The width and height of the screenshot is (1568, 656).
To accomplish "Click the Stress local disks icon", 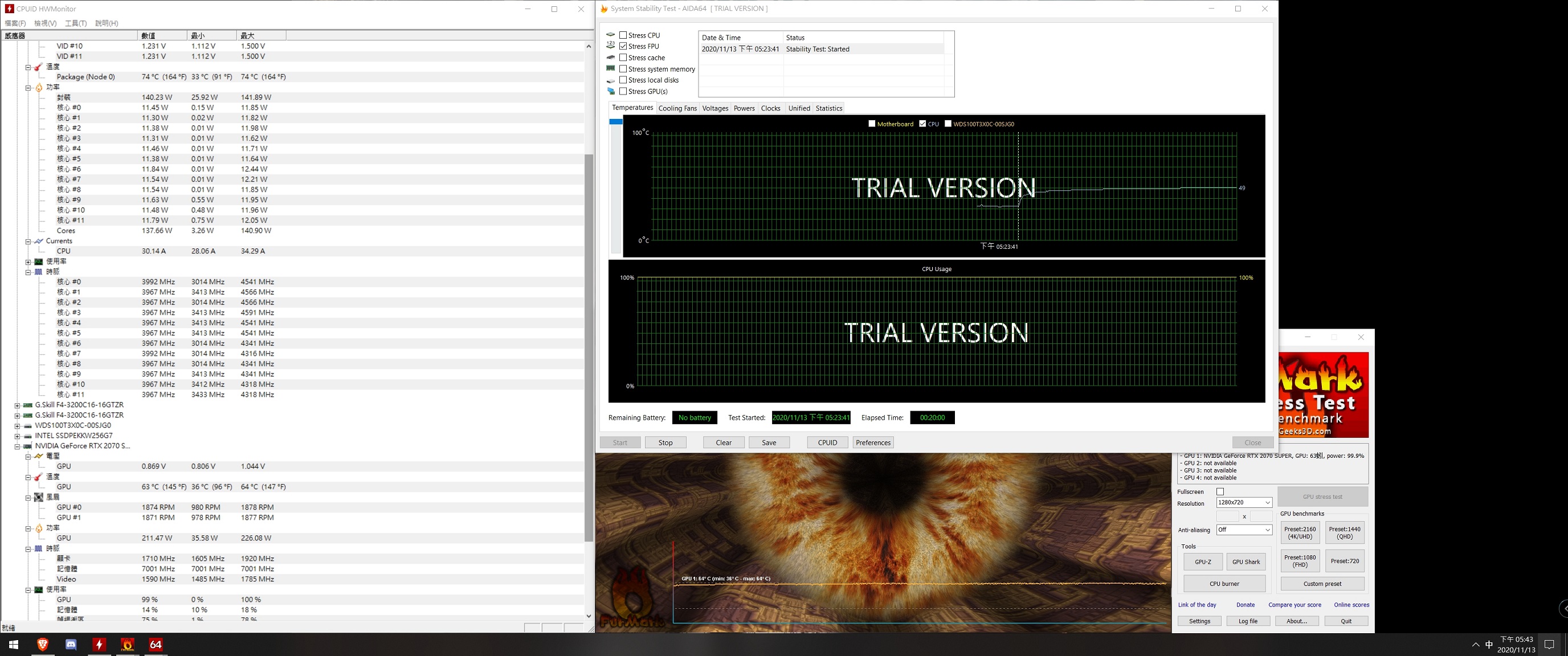I will click(611, 80).
